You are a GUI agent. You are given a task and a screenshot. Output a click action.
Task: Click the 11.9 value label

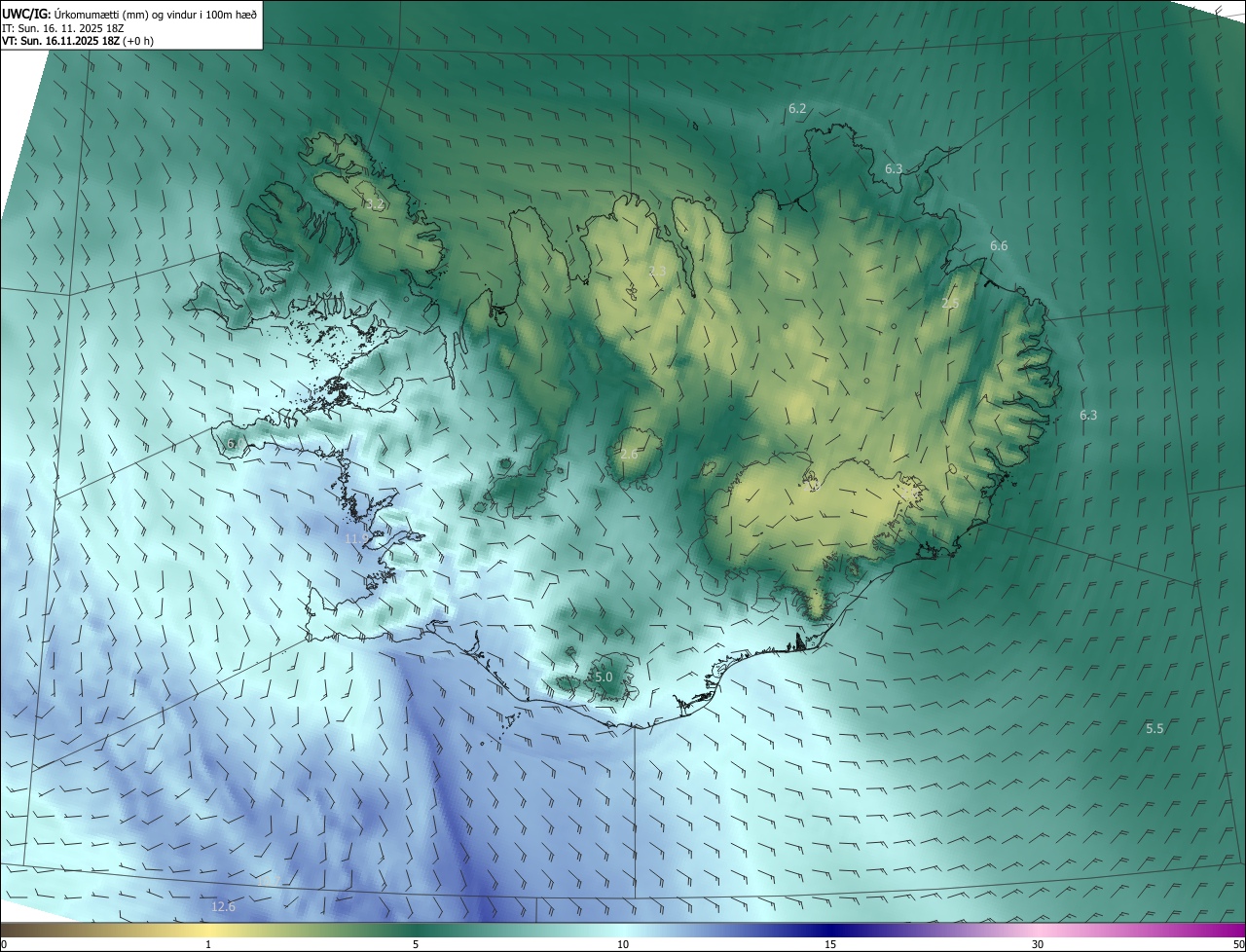356,538
